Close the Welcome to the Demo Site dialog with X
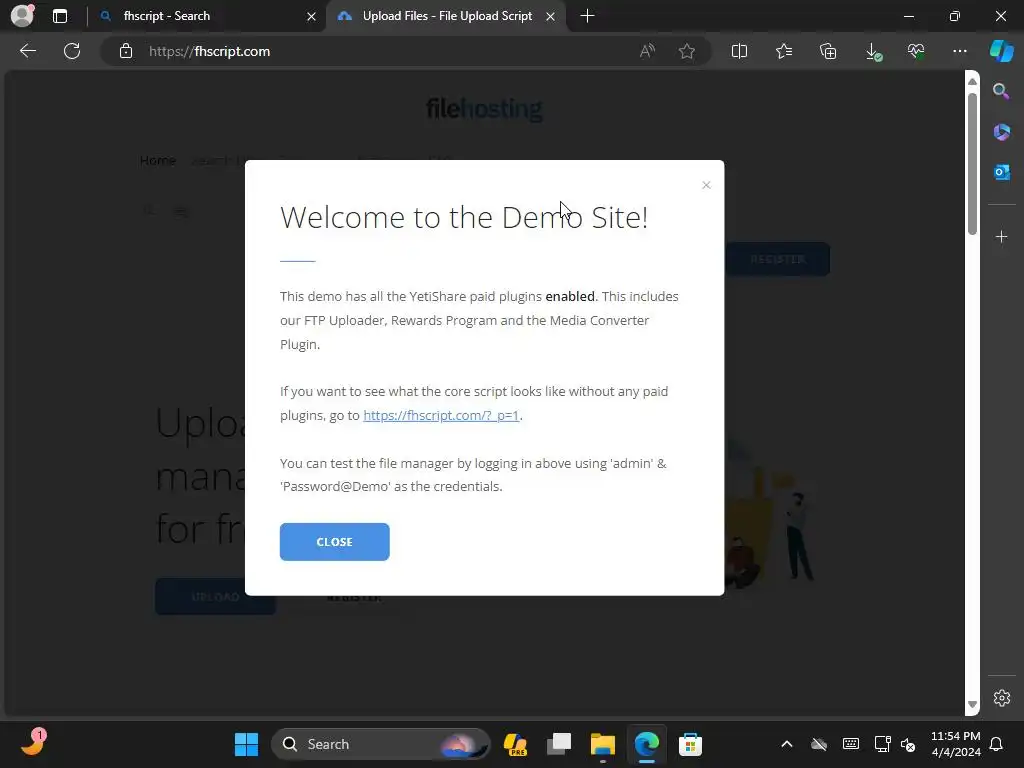 [x=706, y=185]
